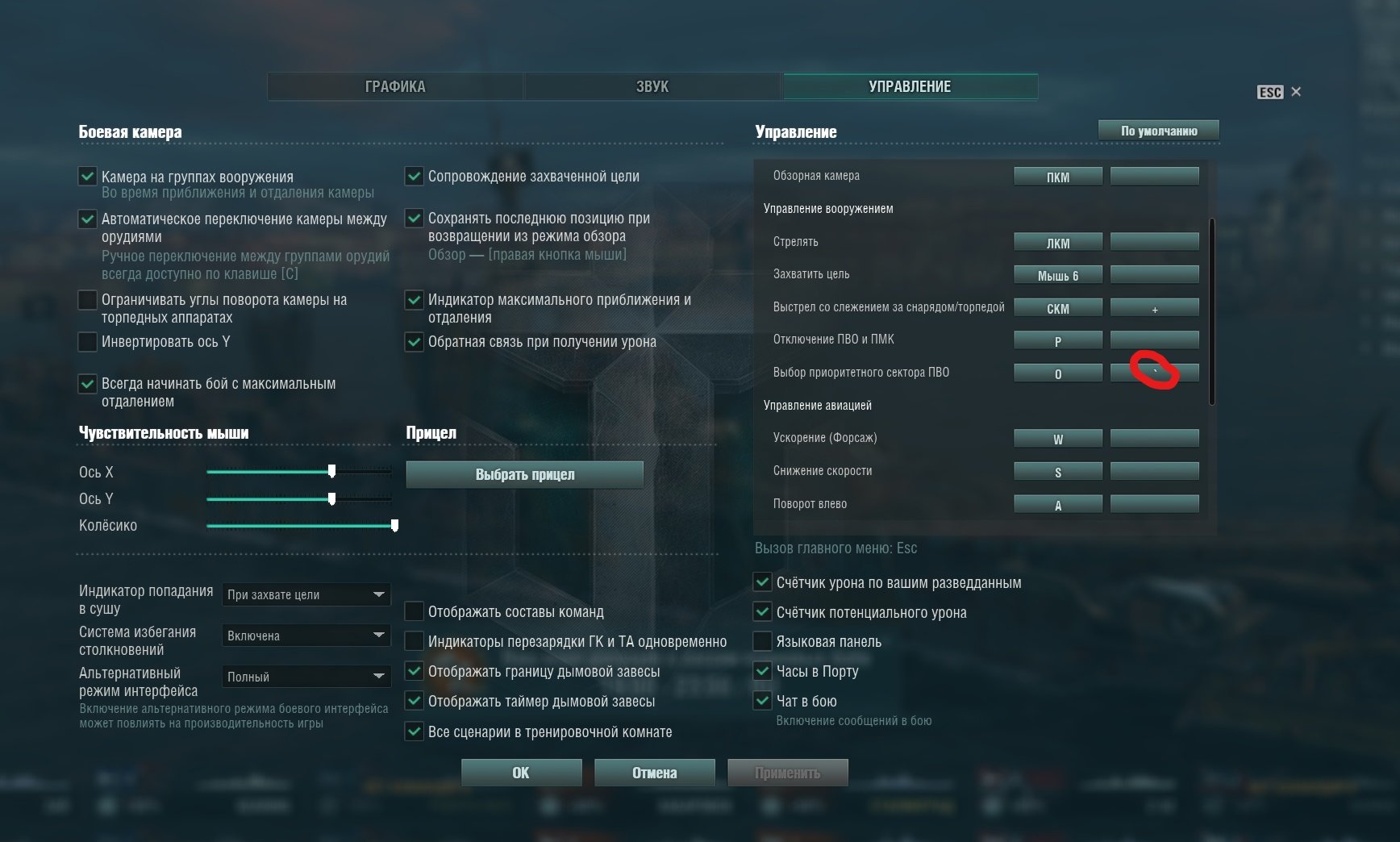Click the Управление вооружением section header
Viewport: 1400px width, 842px height.
828,208
